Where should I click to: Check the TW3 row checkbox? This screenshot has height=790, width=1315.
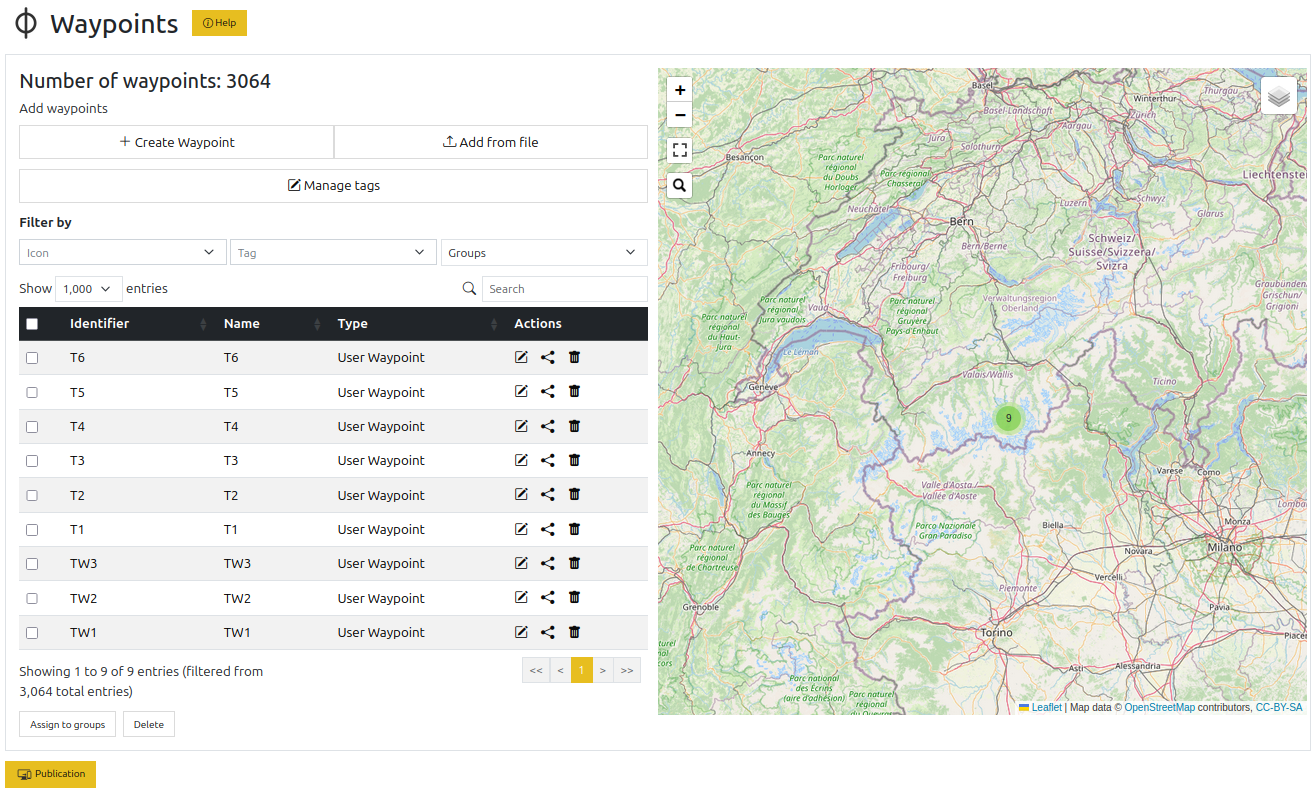pos(32,564)
